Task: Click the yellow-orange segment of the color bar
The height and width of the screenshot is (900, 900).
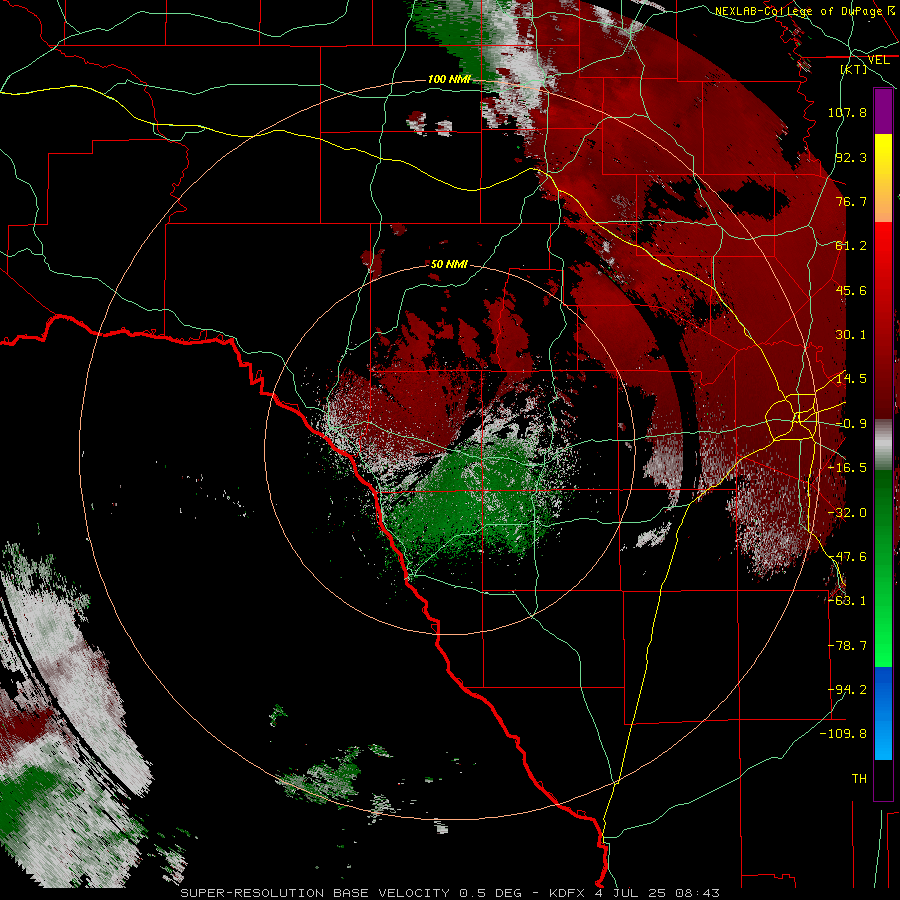Action: (883, 178)
